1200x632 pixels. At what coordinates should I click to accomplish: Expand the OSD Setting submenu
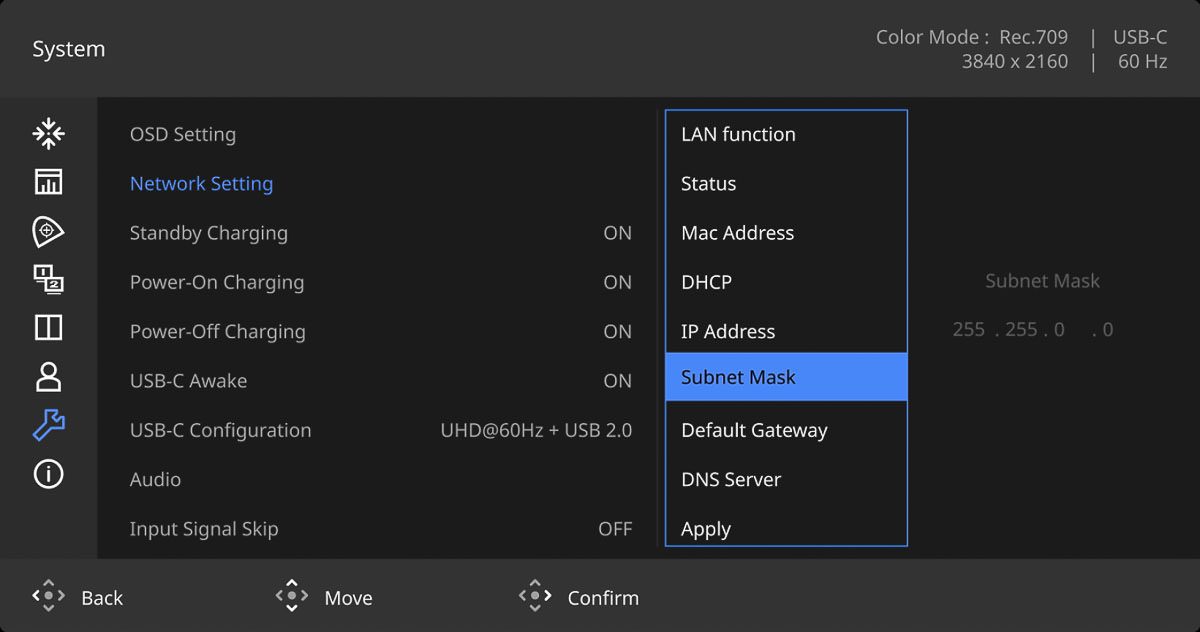(183, 135)
